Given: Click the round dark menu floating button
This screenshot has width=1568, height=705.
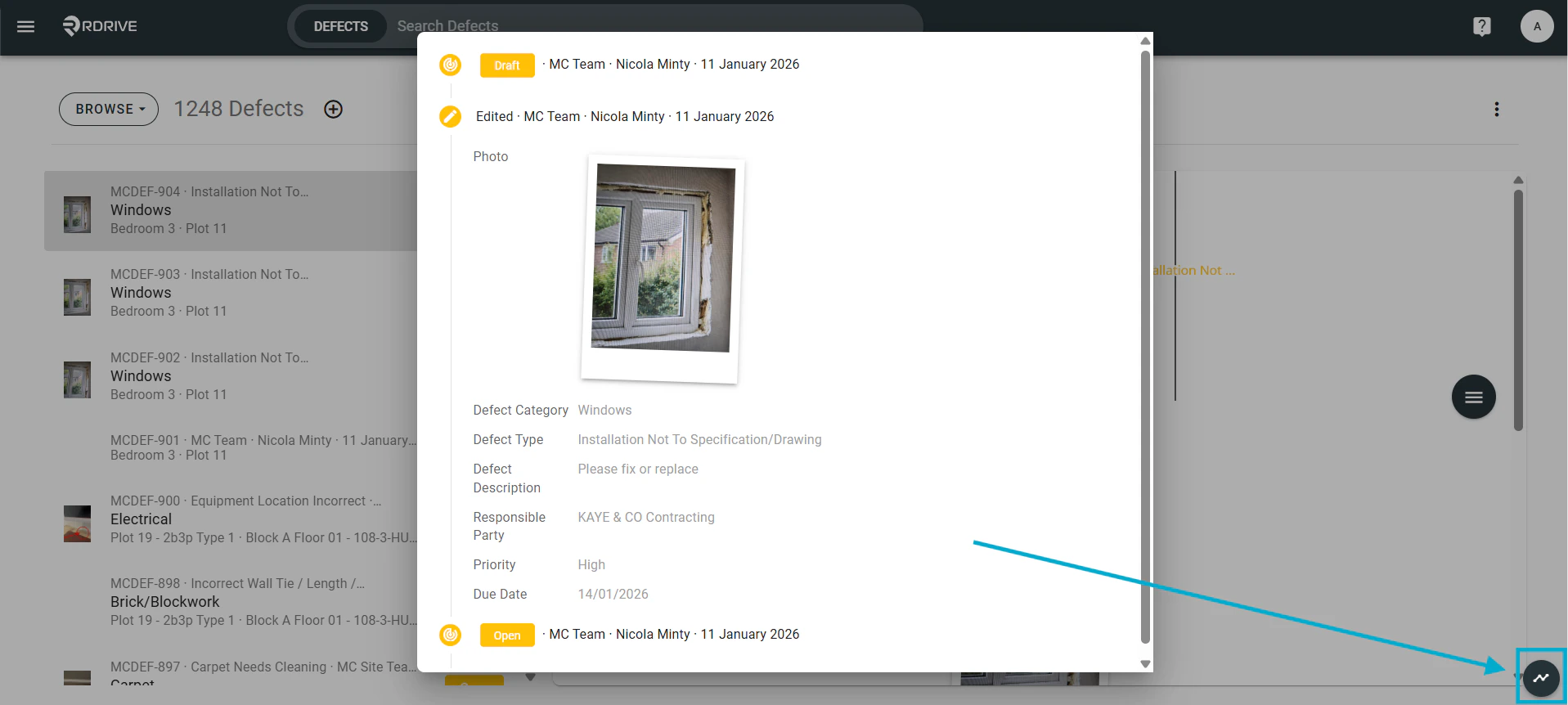Looking at the screenshot, I should click(x=1473, y=397).
